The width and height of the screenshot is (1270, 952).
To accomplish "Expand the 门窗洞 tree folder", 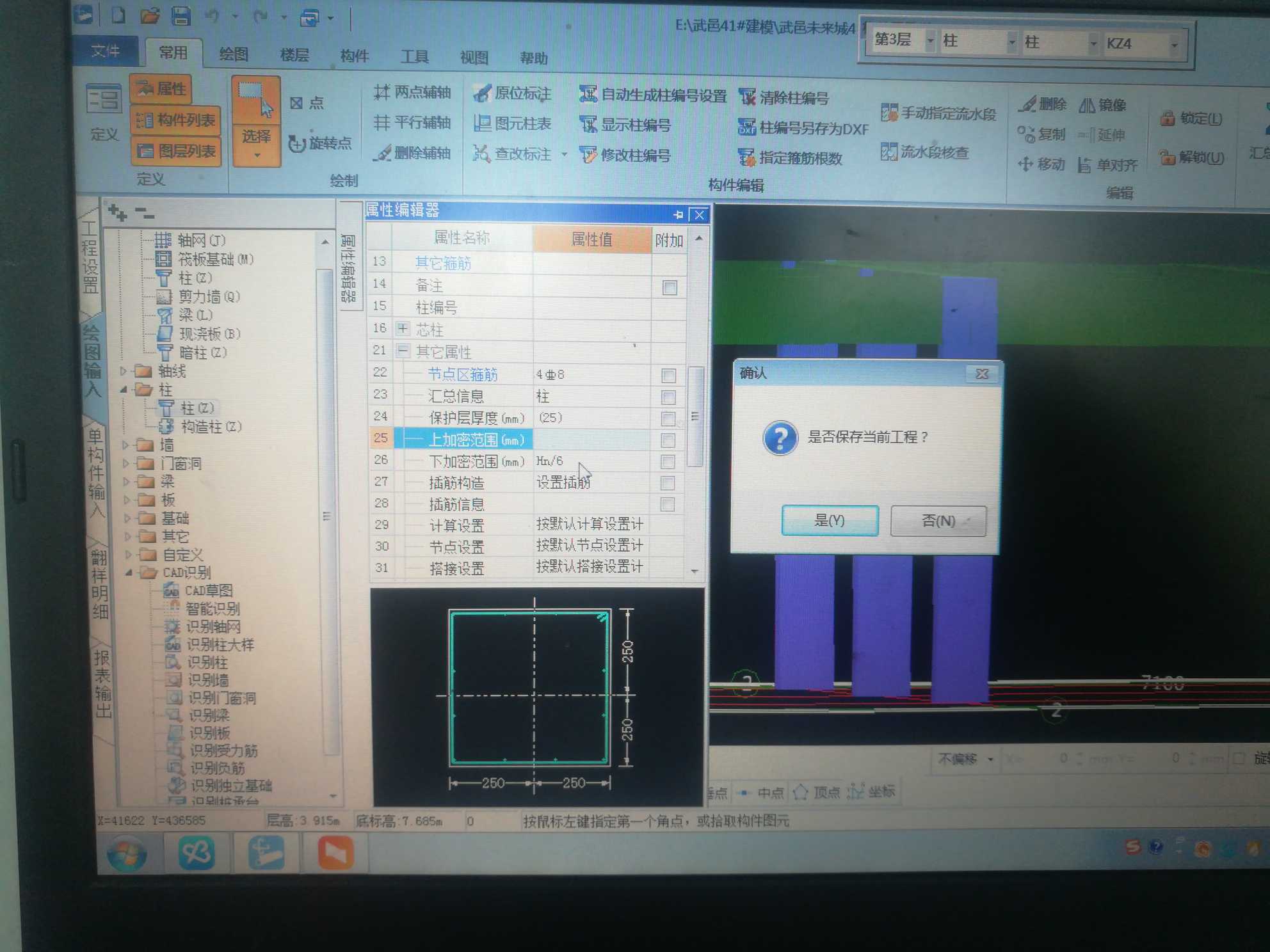I will click(x=126, y=463).
